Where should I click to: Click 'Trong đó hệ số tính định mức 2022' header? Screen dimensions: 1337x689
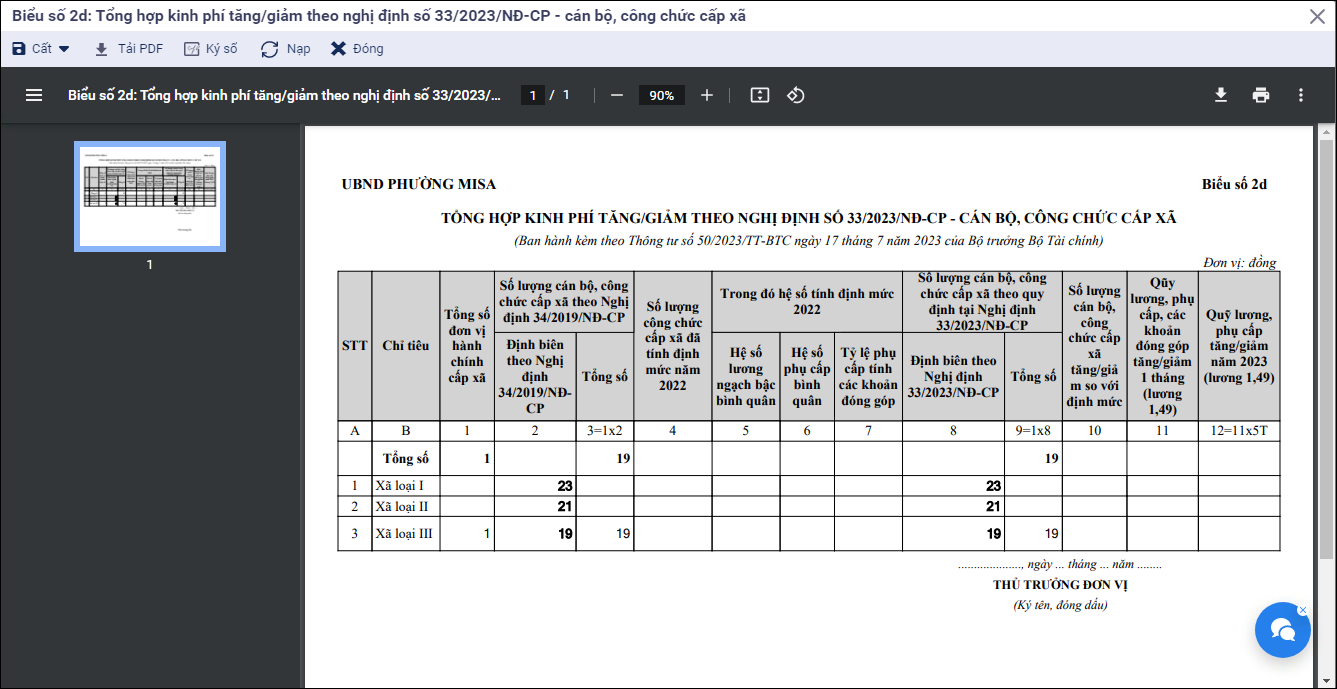(x=806, y=301)
